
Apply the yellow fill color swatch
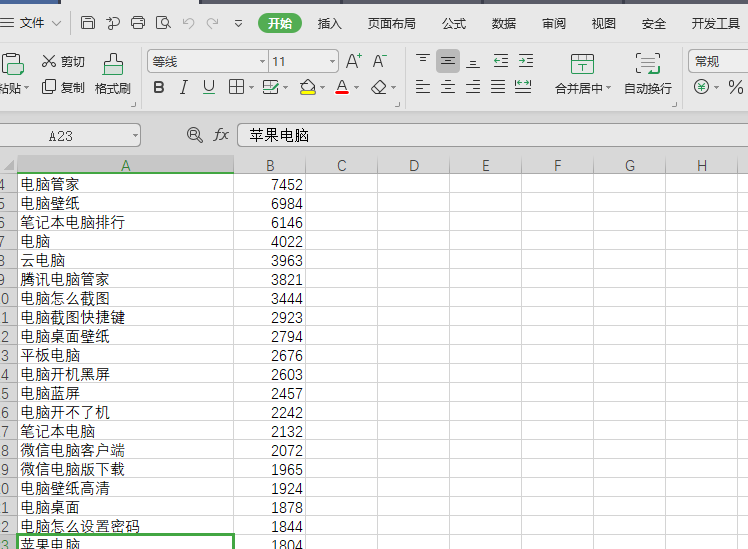point(307,88)
